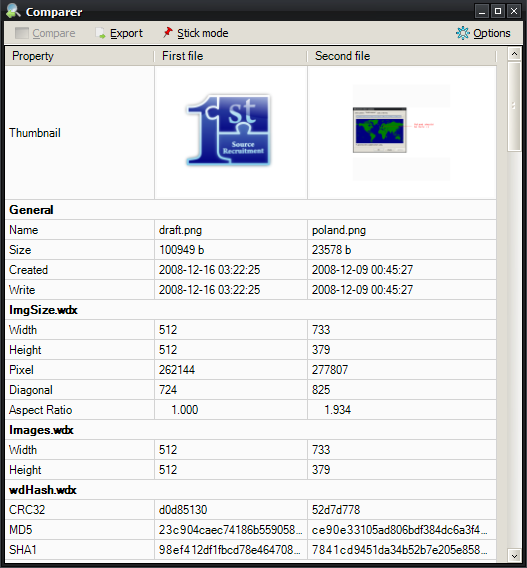Toggle Stick mode with the pin icon
Image resolution: width=527 pixels, height=568 pixels.
[167, 33]
